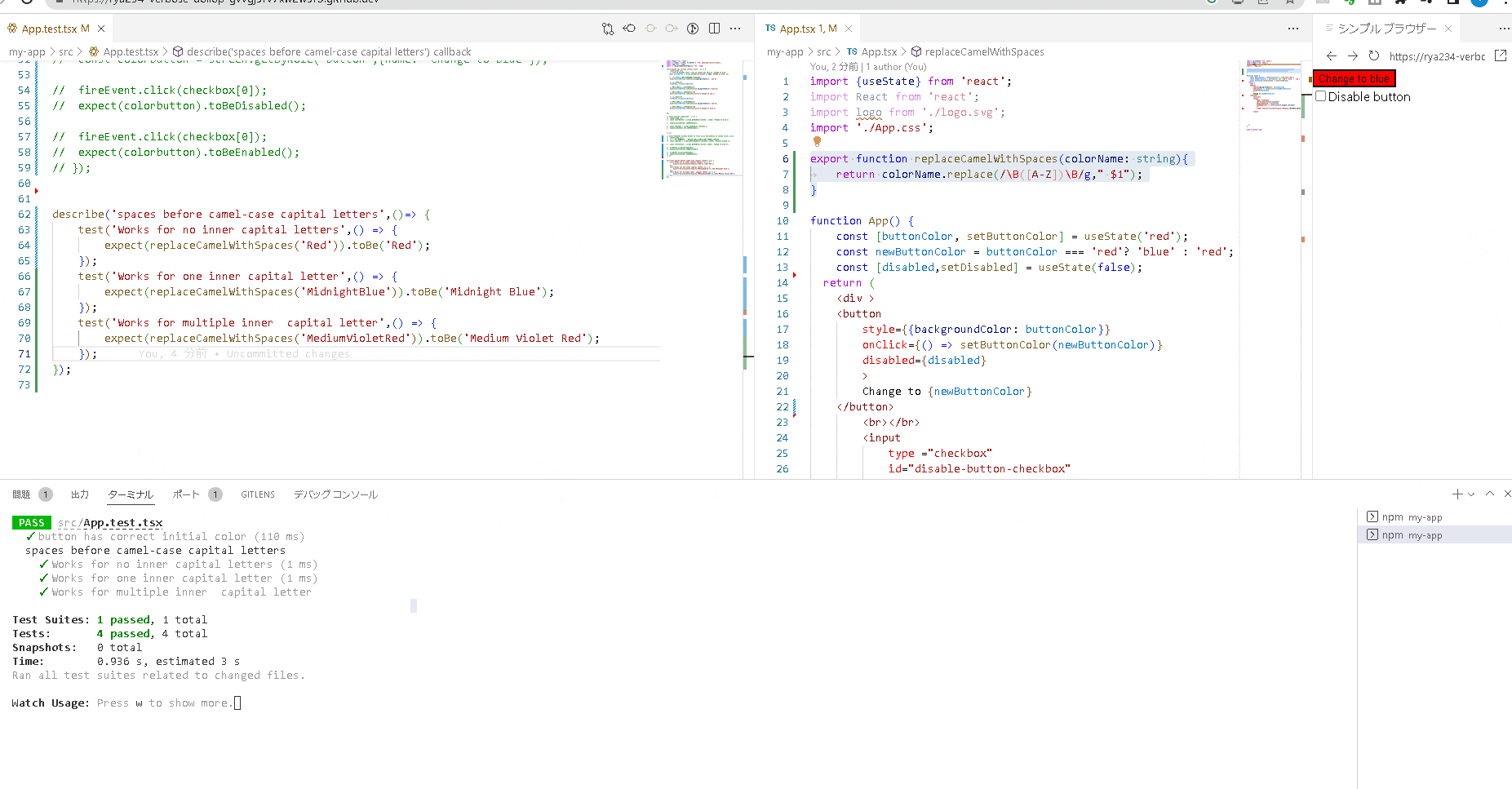Click the App.test.tsx minimap
Screen dimensions: 1512x789
point(702,118)
